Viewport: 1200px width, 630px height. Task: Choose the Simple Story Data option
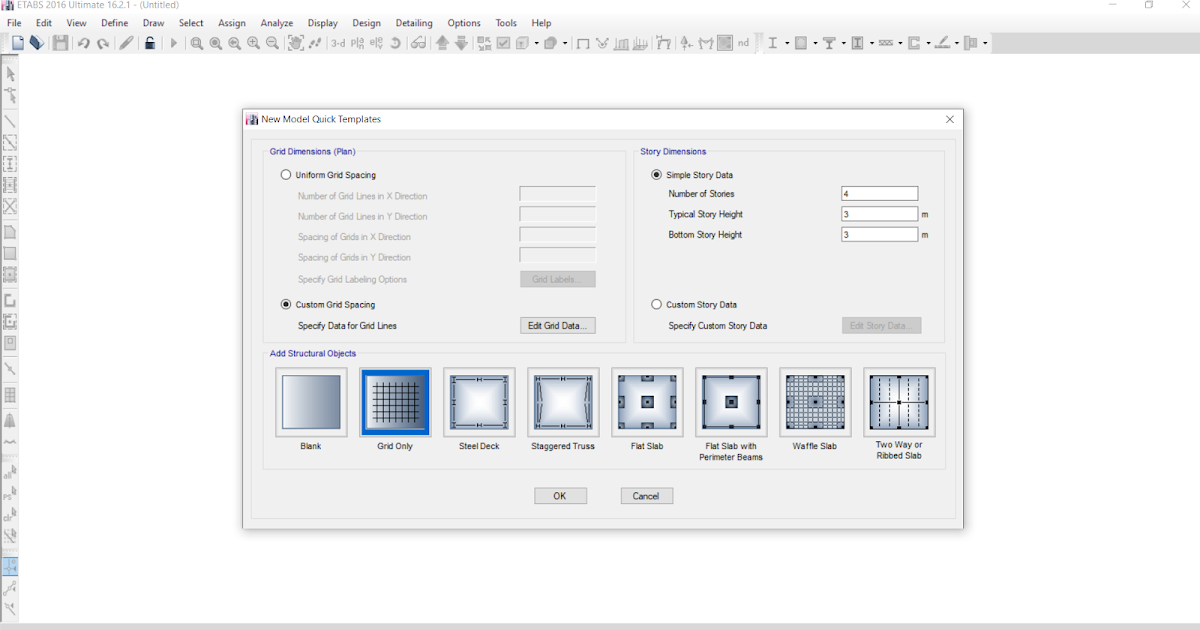[656, 174]
